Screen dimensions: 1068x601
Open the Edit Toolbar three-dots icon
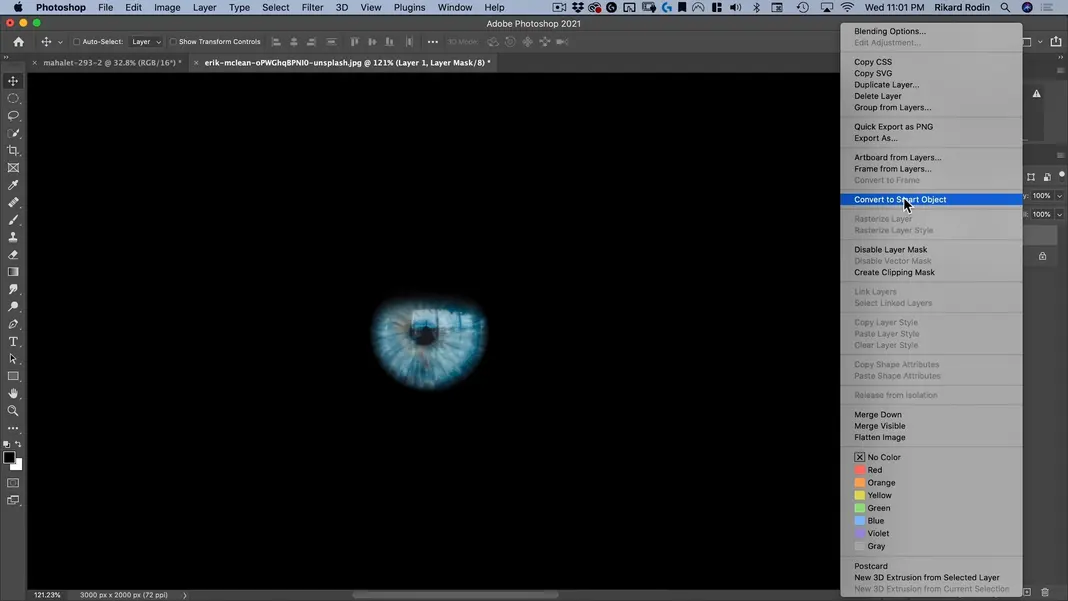coord(13,429)
